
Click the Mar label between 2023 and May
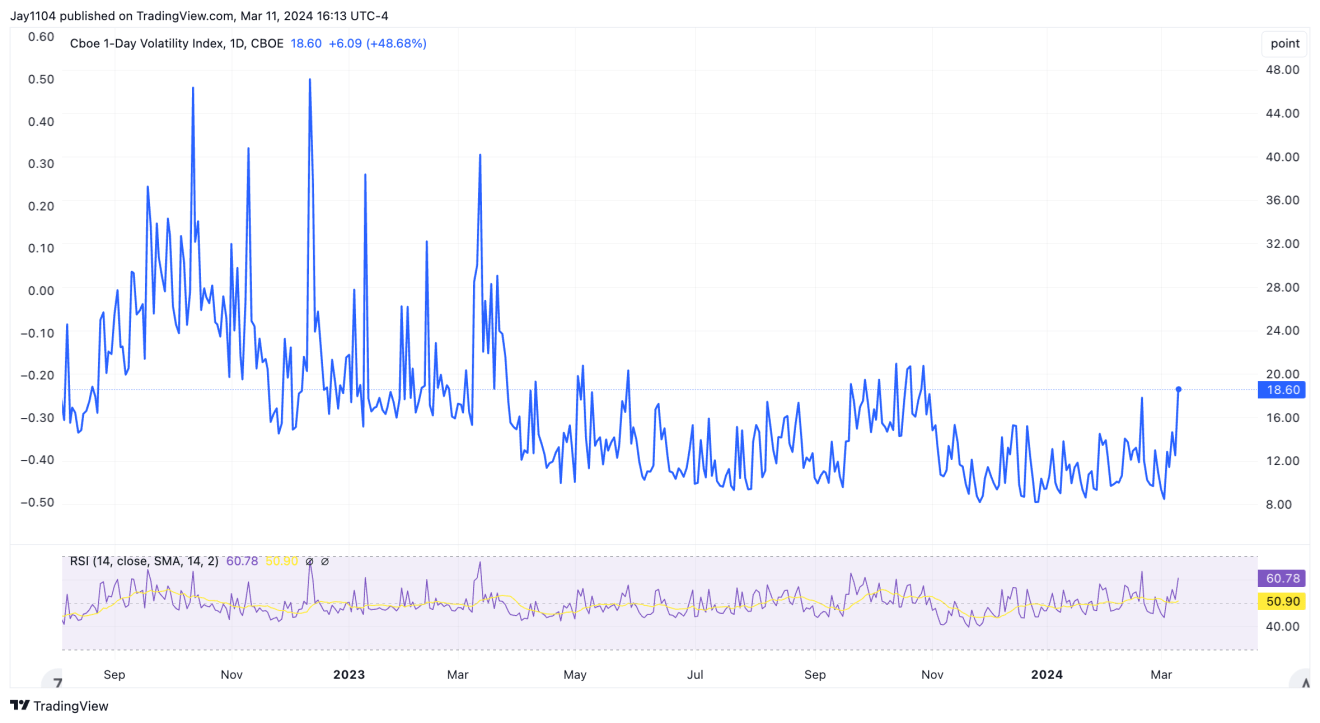tap(458, 674)
